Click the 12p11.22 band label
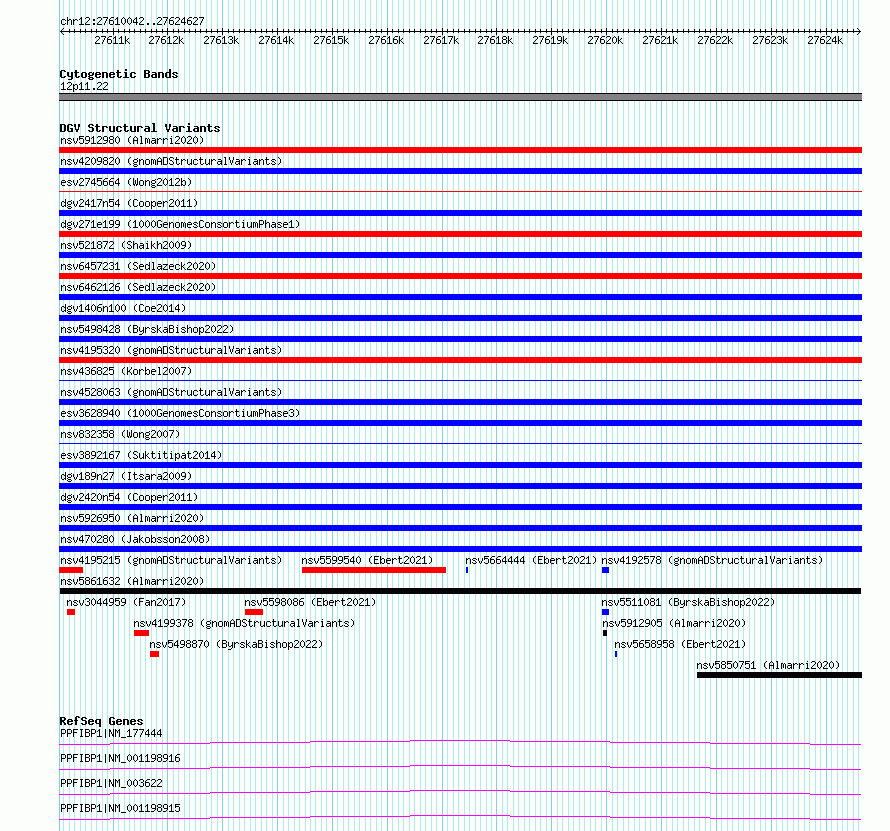The width and height of the screenshot is (890, 831). (x=84, y=86)
